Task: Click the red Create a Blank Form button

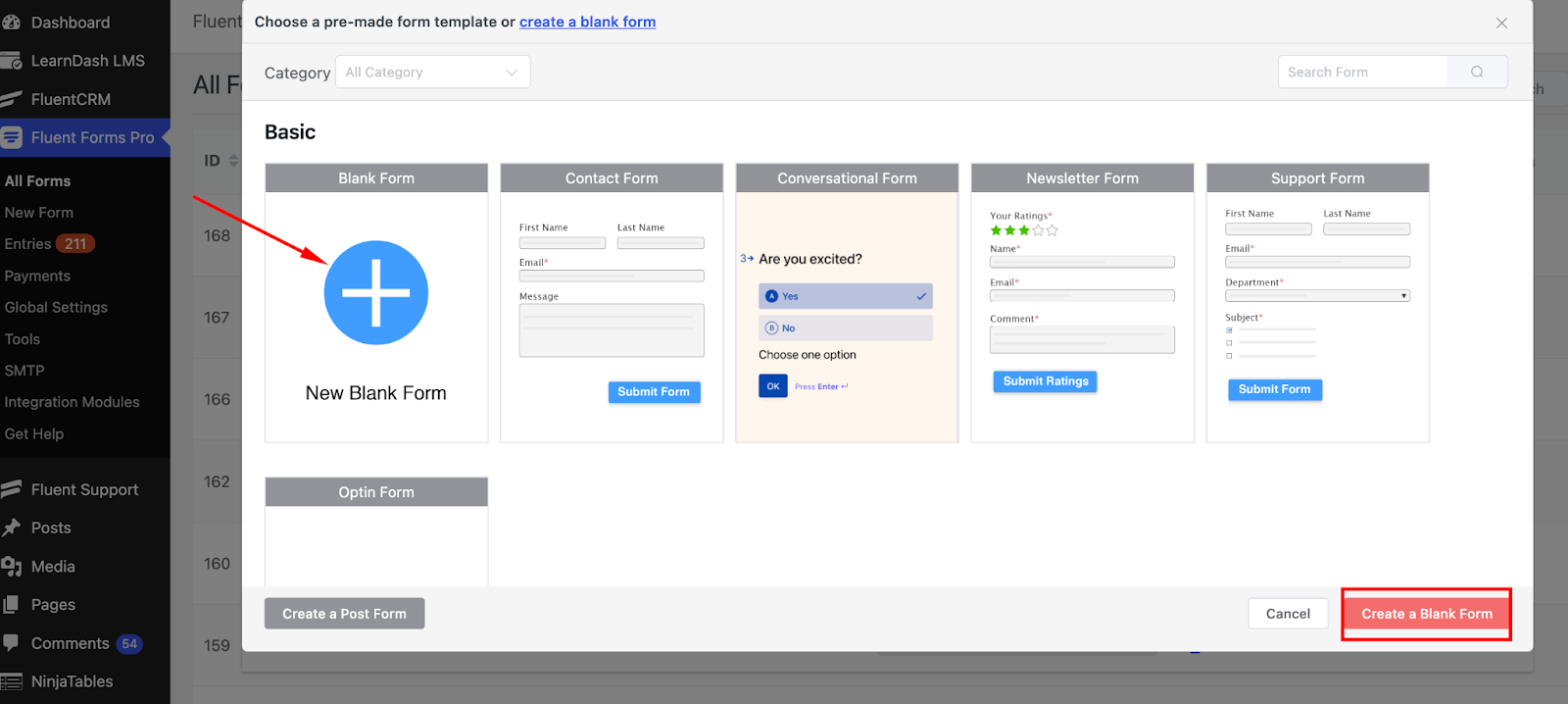Action: [x=1427, y=614]
